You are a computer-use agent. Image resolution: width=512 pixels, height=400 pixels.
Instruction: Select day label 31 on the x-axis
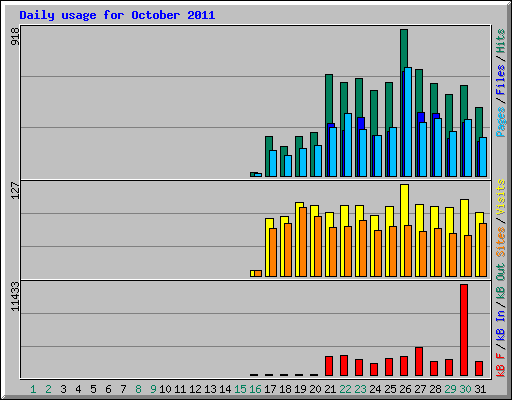[480, 389]
